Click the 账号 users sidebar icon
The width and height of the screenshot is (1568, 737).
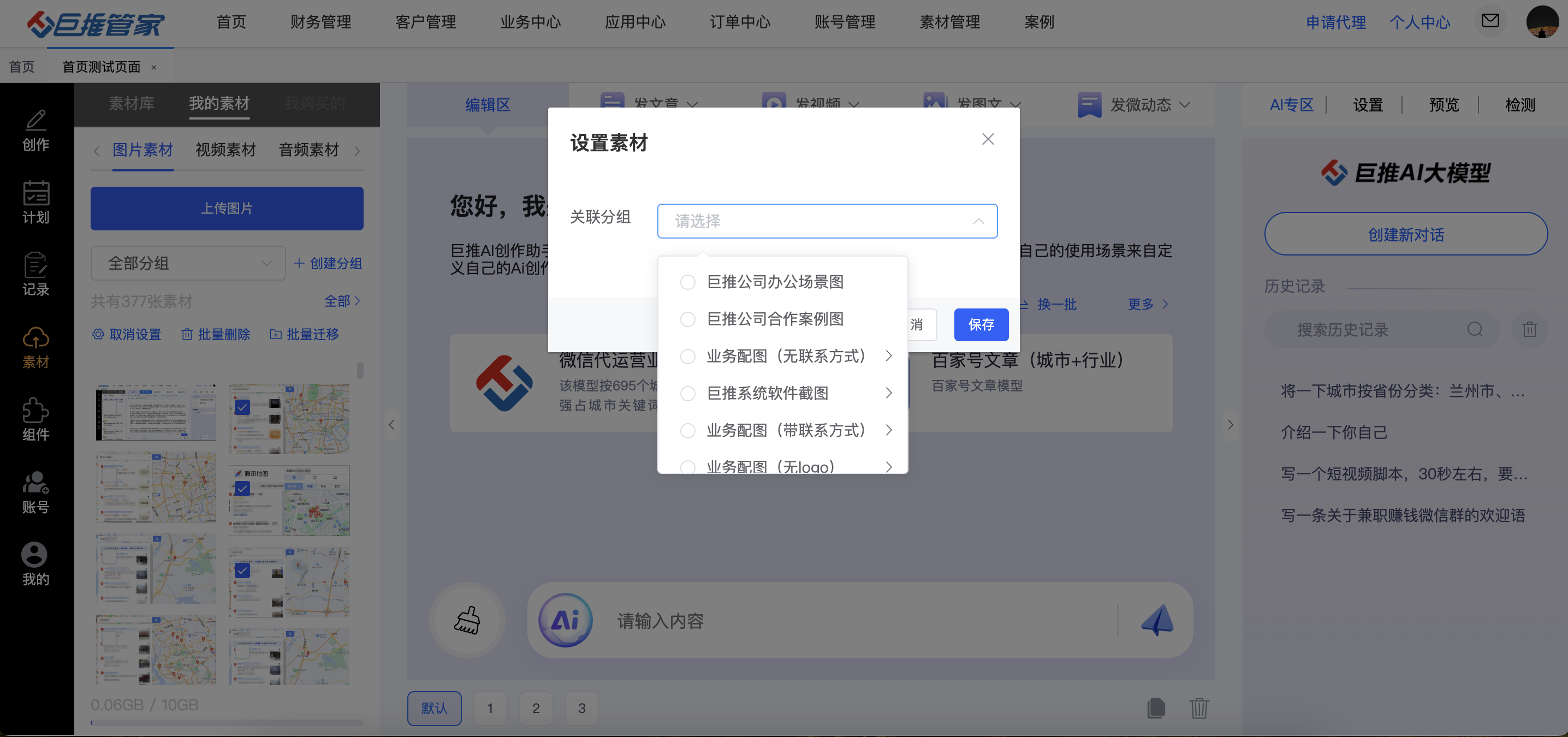pyautogui.click(x=35, y=483)
